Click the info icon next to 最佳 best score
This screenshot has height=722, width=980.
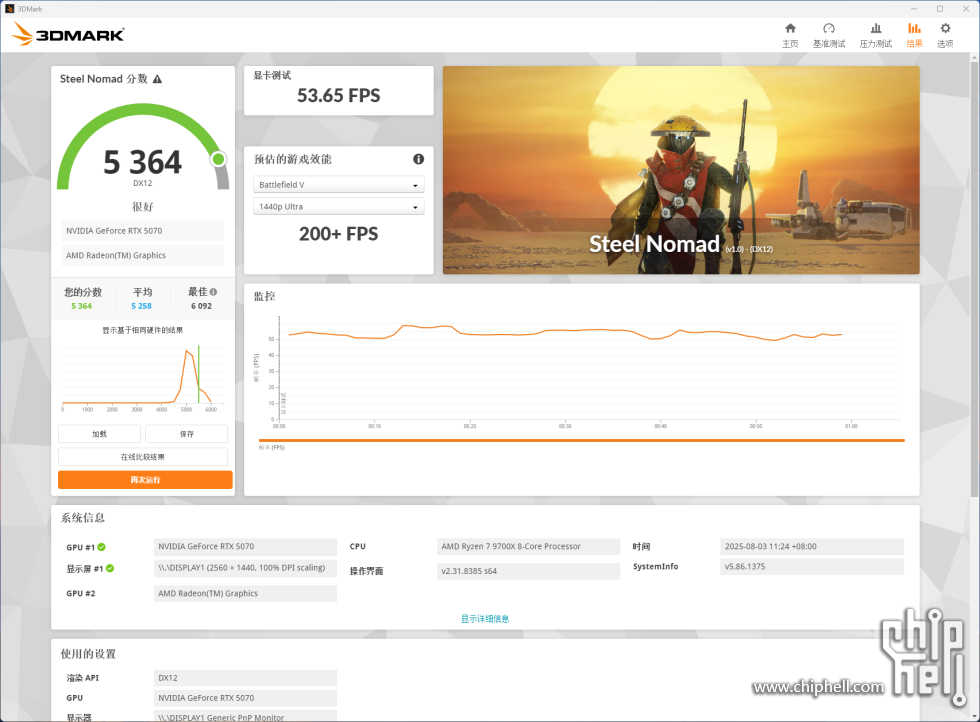tap(214, 292)
